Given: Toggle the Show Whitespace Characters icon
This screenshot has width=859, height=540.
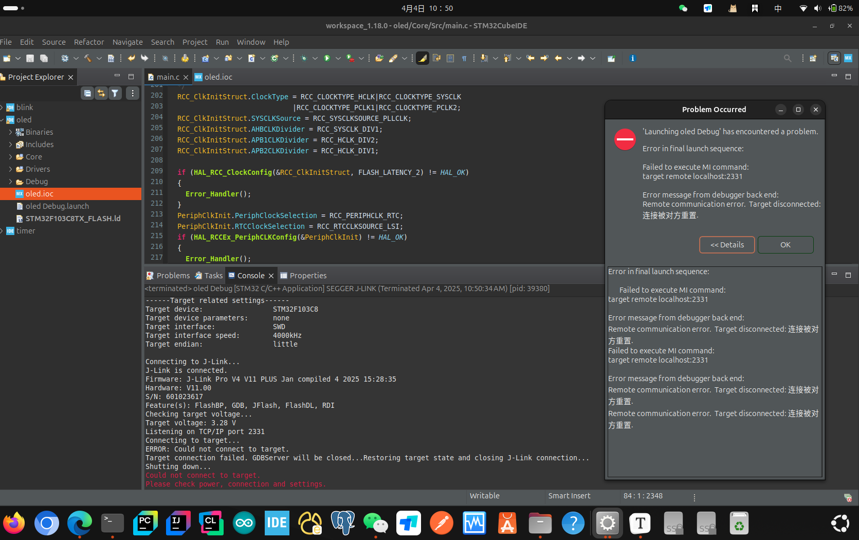Looking at the screenshot, I should click(x=464, y=58).
